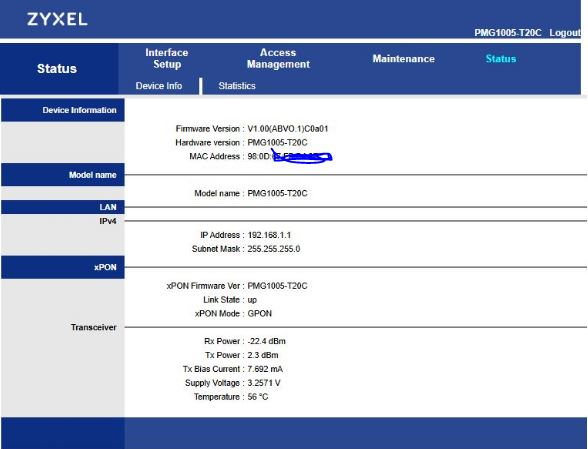The image size is (588, 449).
Task: Open the Maintenance menu
Action: coord(404,59)
